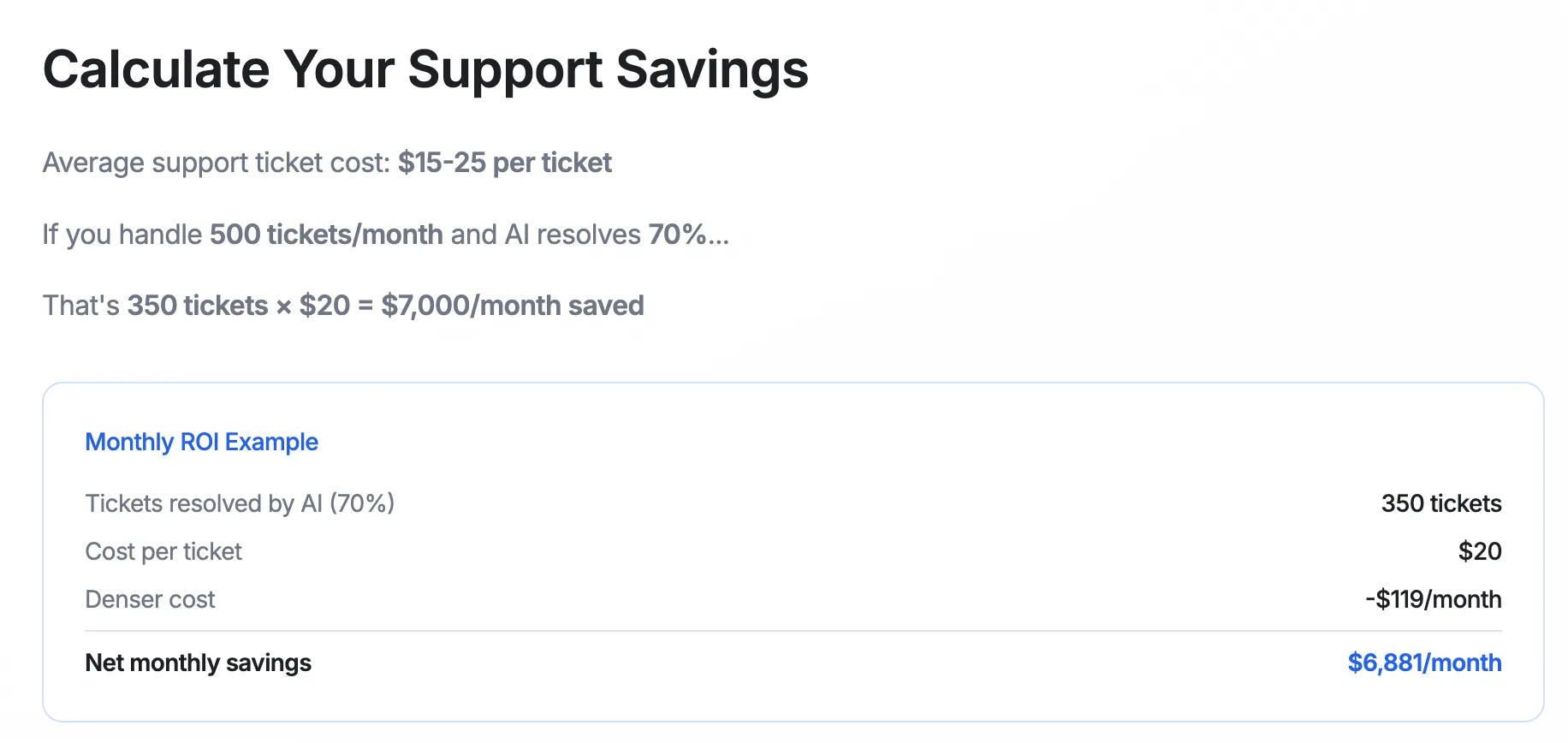Click the "Average support ticket cost:" text
This screenshot has height=743, width=1568.
[217, 163]
